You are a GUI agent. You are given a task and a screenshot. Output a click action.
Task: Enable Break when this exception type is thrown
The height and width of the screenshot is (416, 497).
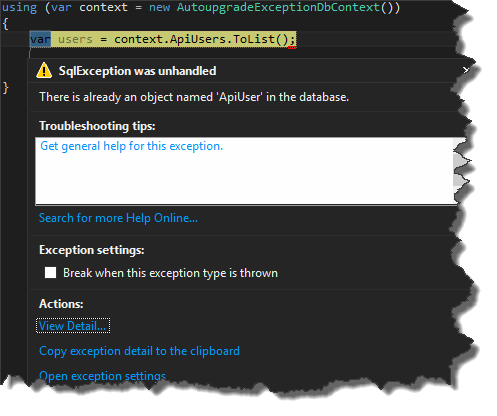(51, 273)
